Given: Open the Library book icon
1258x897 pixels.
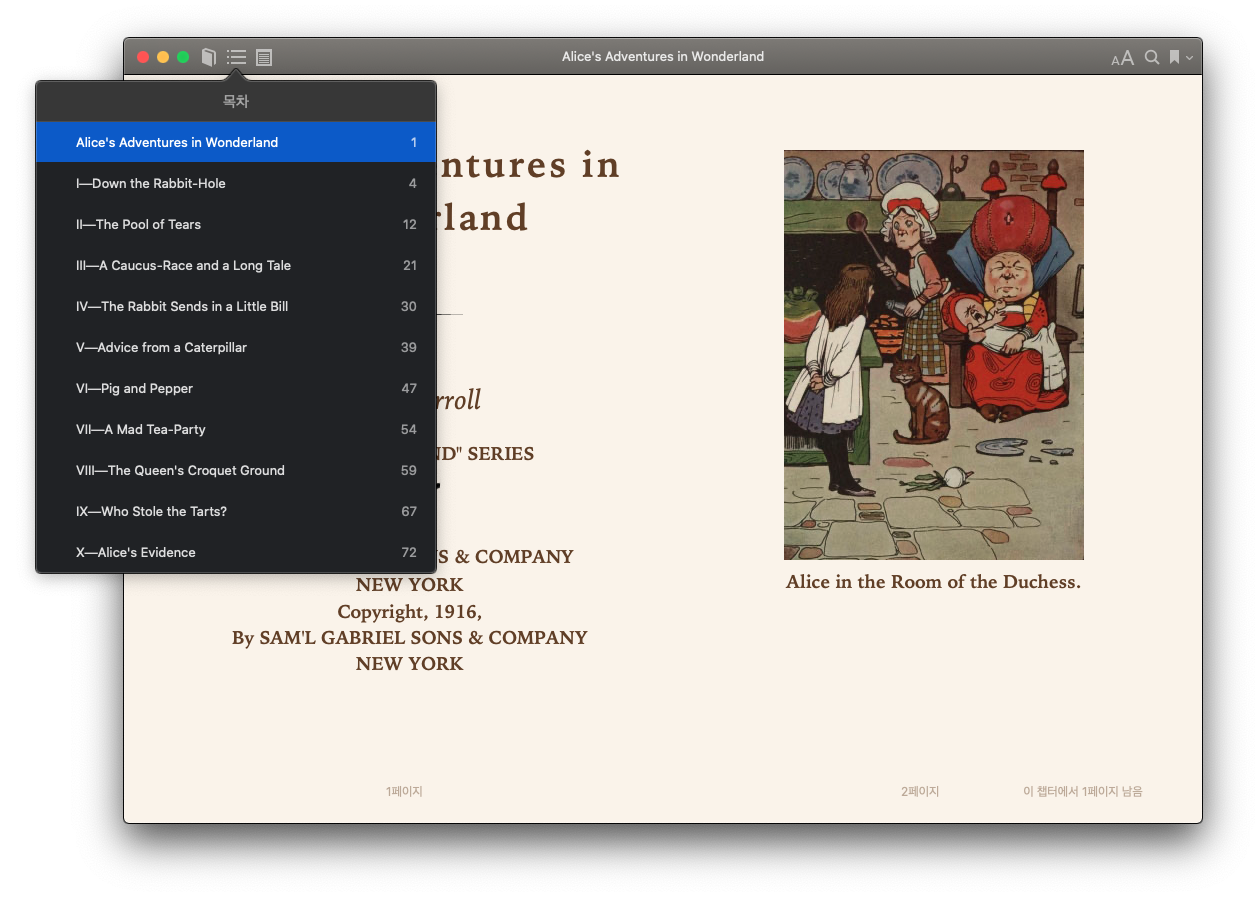Looking at the screenshot, I should click(x=208, y=57).
